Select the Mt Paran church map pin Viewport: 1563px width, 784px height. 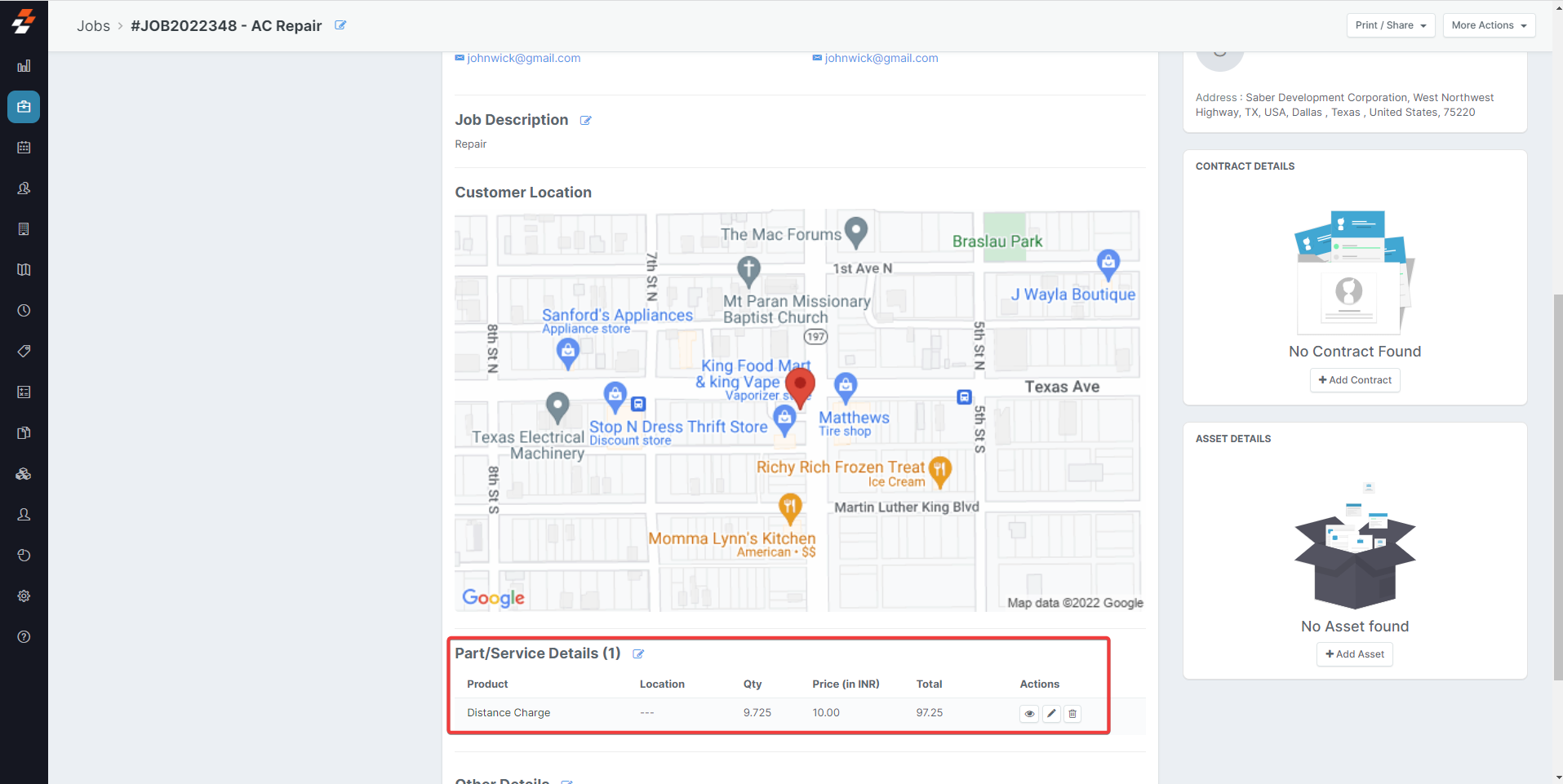coord(748,272)
